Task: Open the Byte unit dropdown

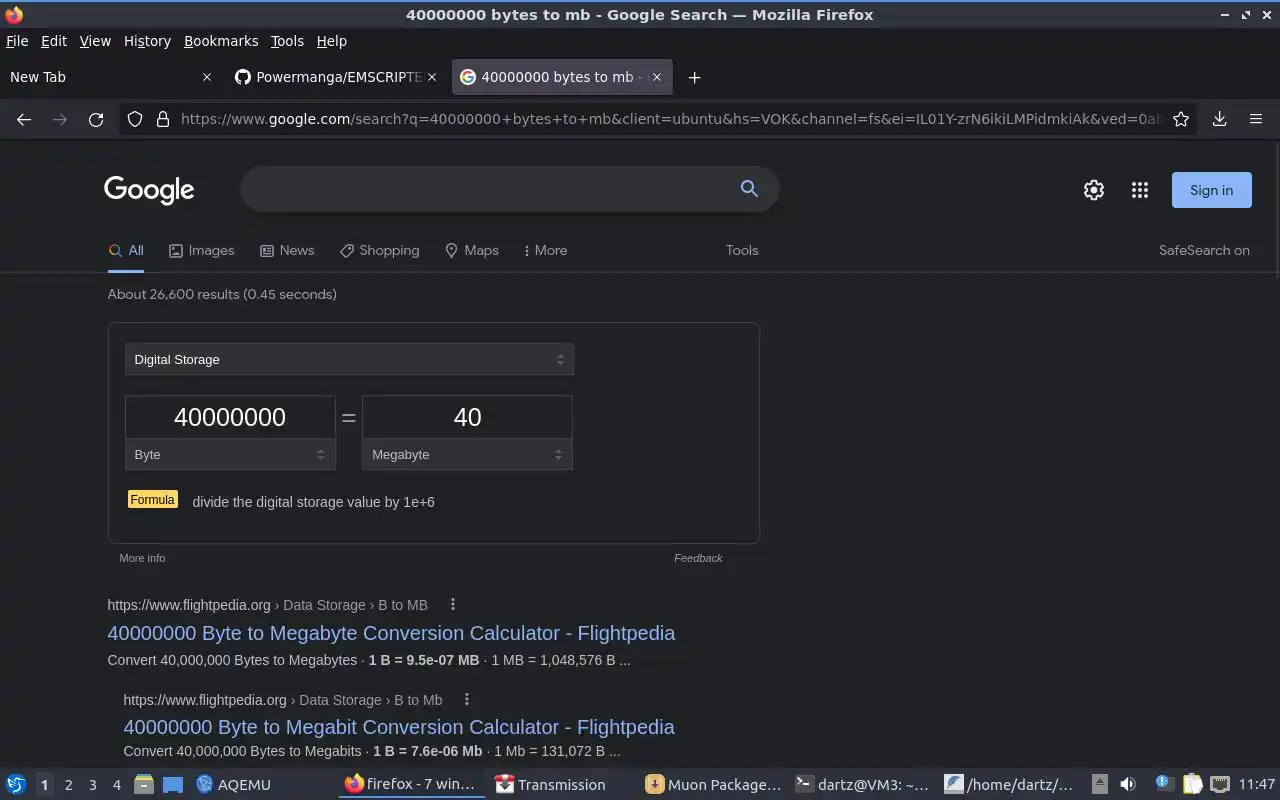Action: (230, 454)
